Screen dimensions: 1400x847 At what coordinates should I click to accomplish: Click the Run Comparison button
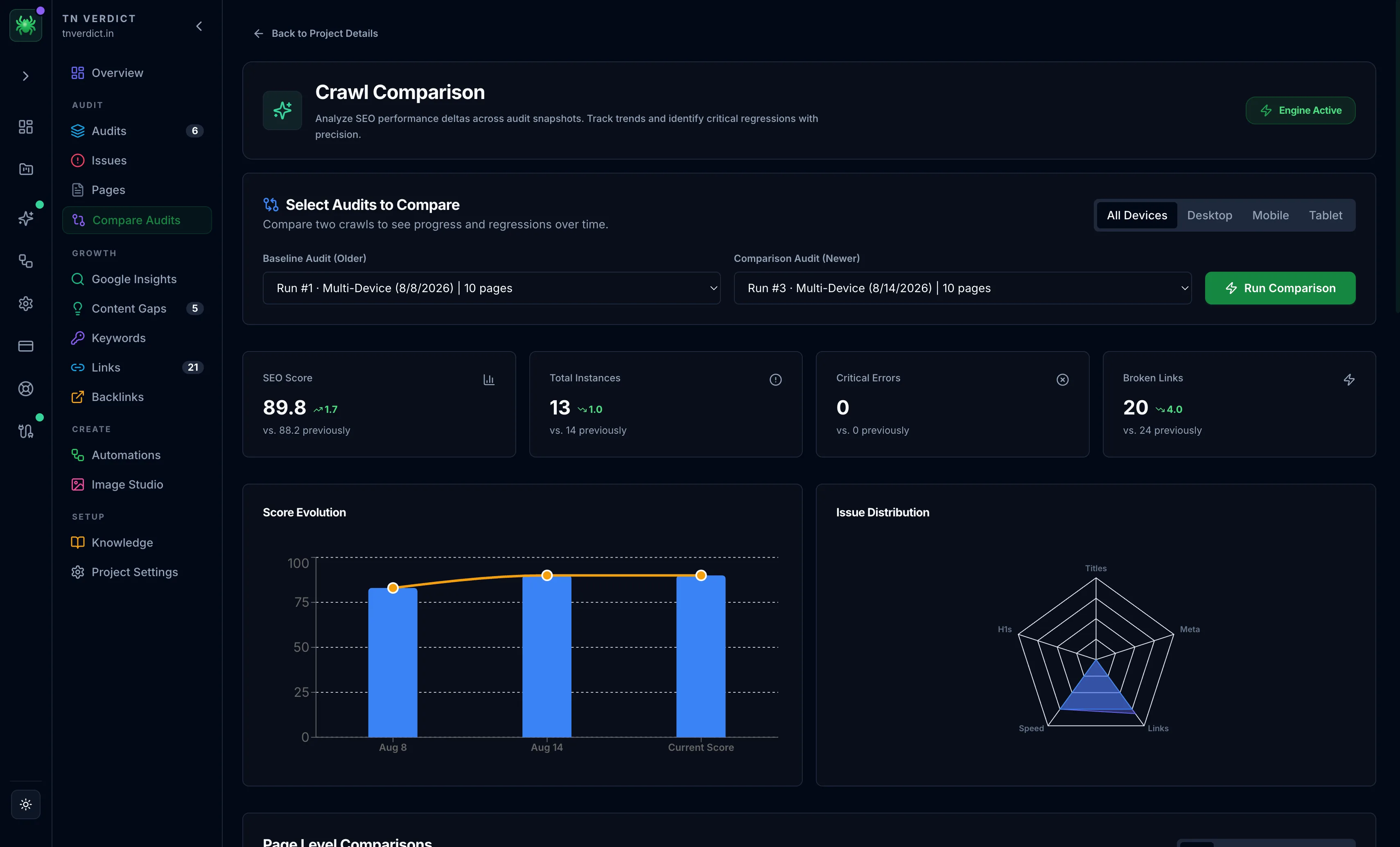(1280, 288)
